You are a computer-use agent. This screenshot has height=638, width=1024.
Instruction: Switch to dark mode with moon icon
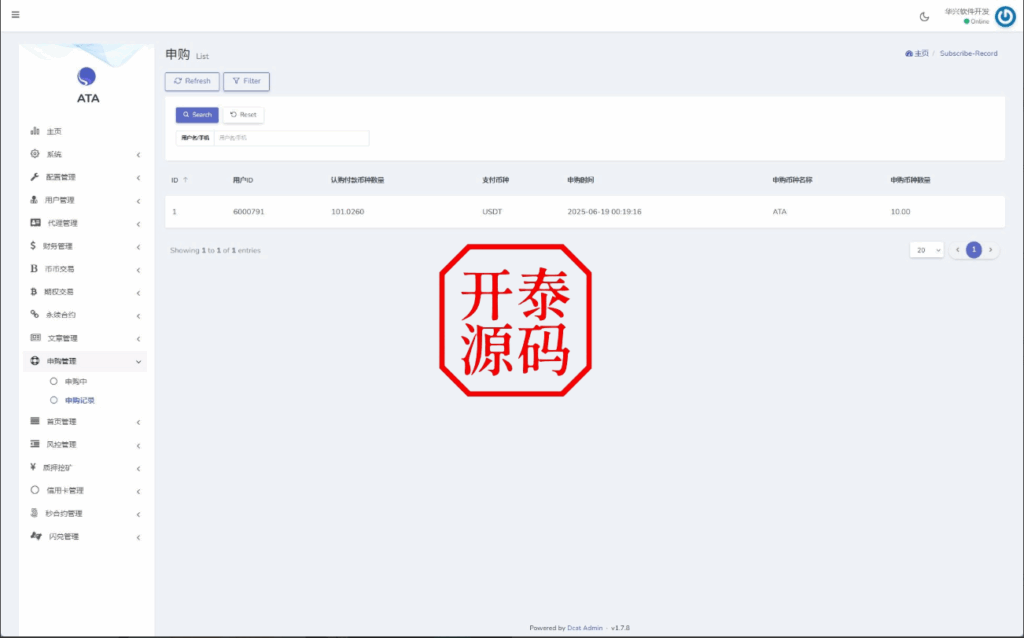click(924, 17)
